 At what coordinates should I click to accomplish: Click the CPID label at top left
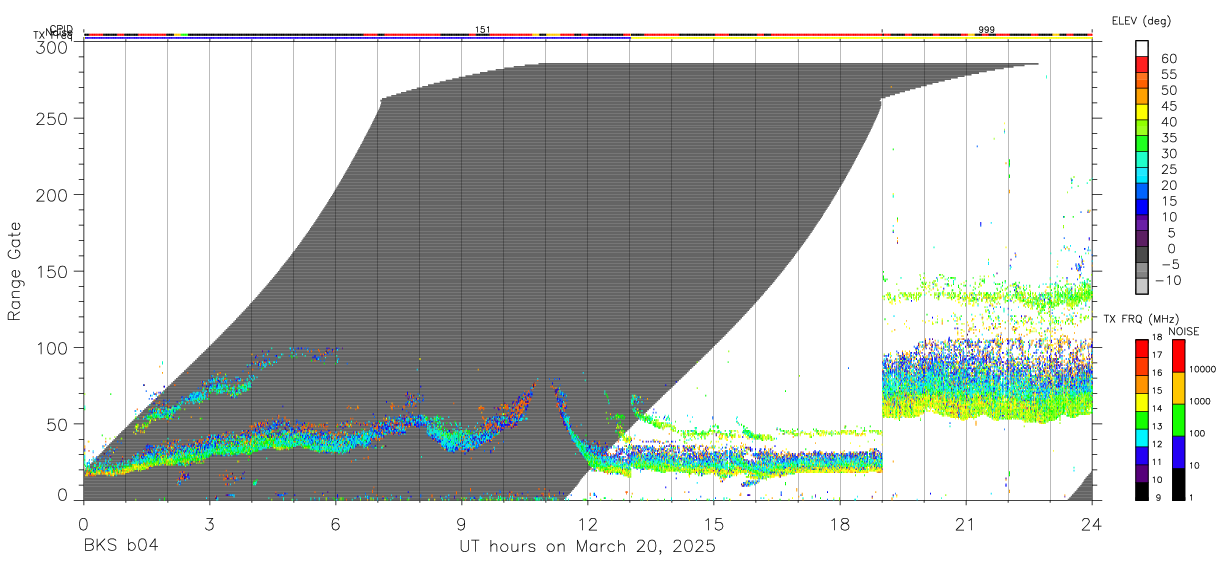61,30
